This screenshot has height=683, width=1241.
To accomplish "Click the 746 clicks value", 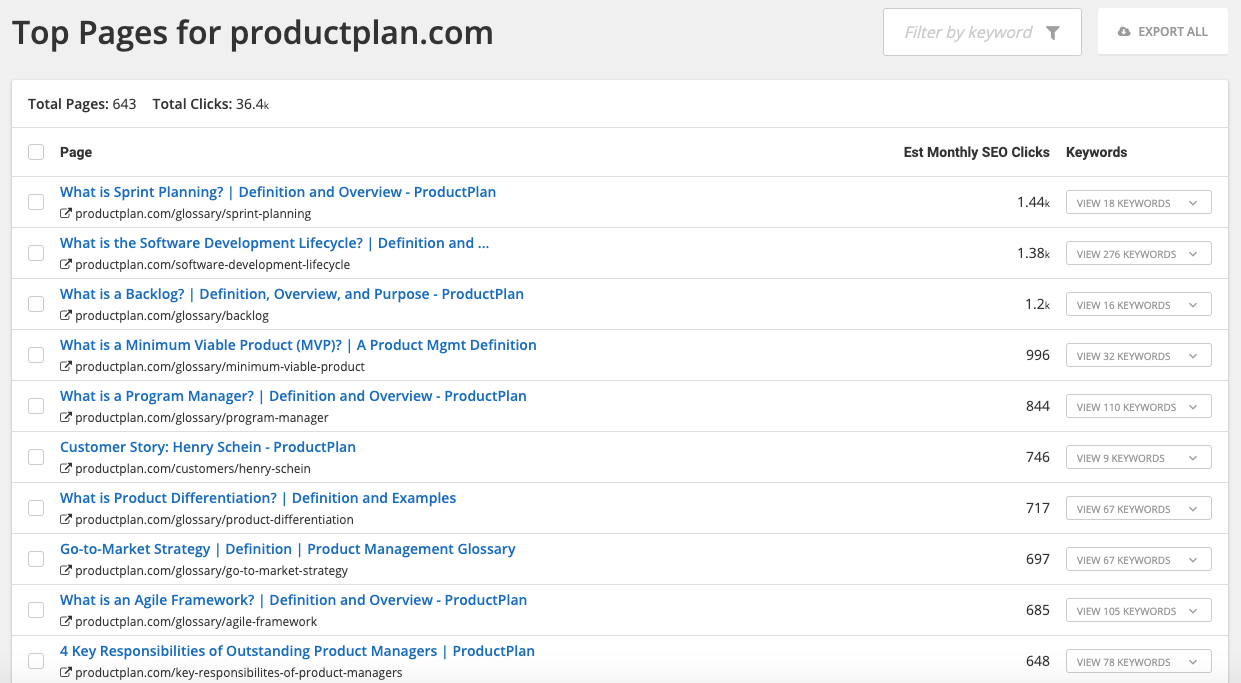I will [x=1038, y=457].
